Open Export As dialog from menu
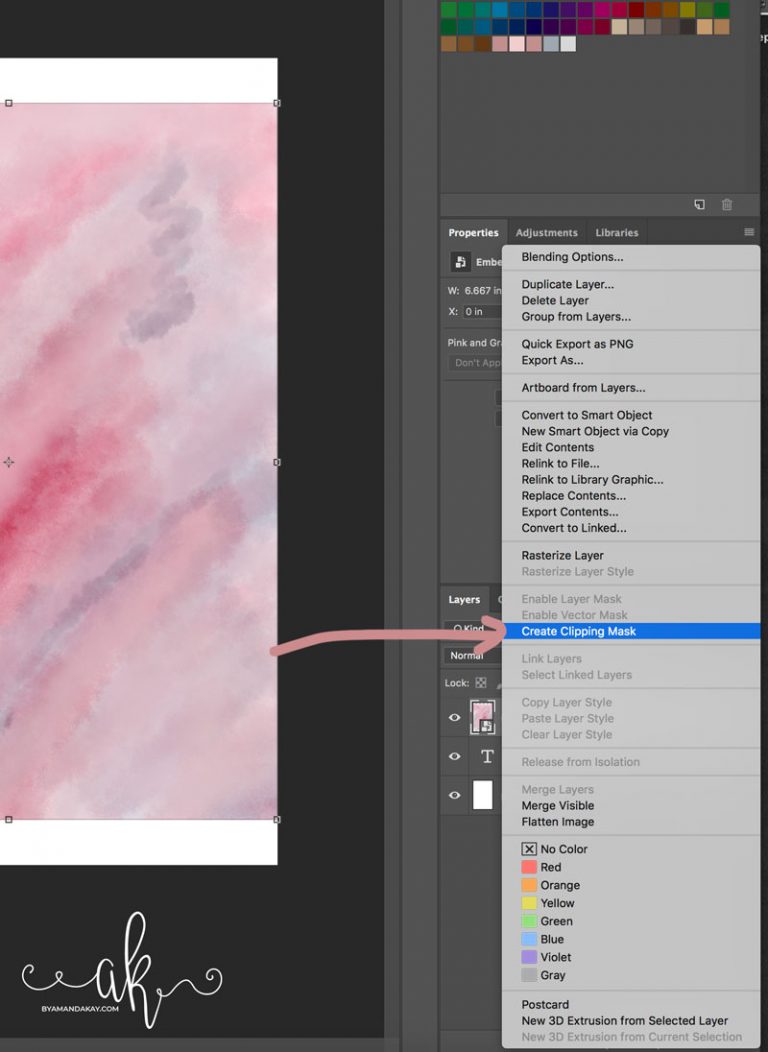Viewport: 768px width, 1052px height. [553, 360]
